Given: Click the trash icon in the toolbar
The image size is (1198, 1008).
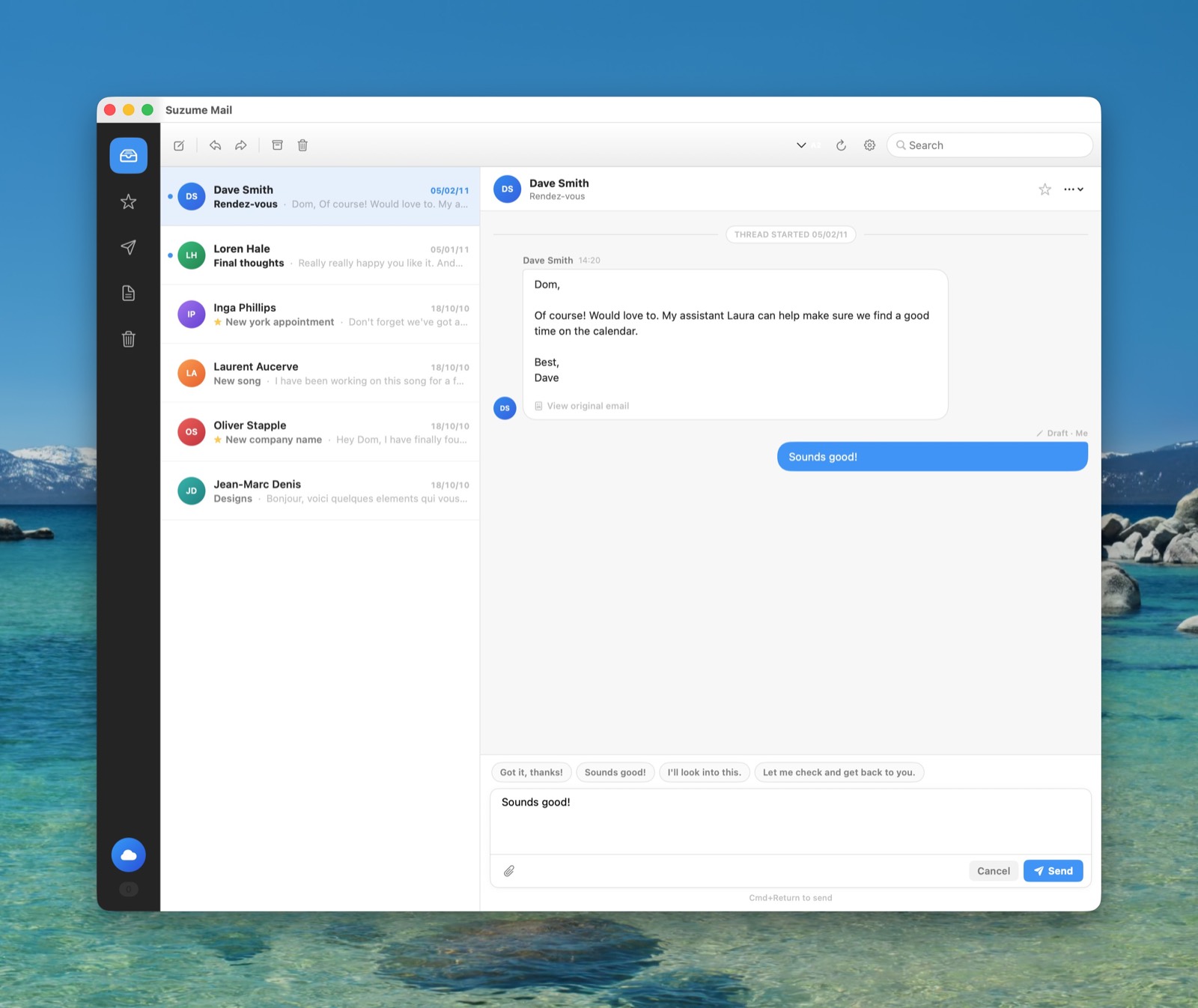Looking at the screenshot, I should click(x=302, y=145).
